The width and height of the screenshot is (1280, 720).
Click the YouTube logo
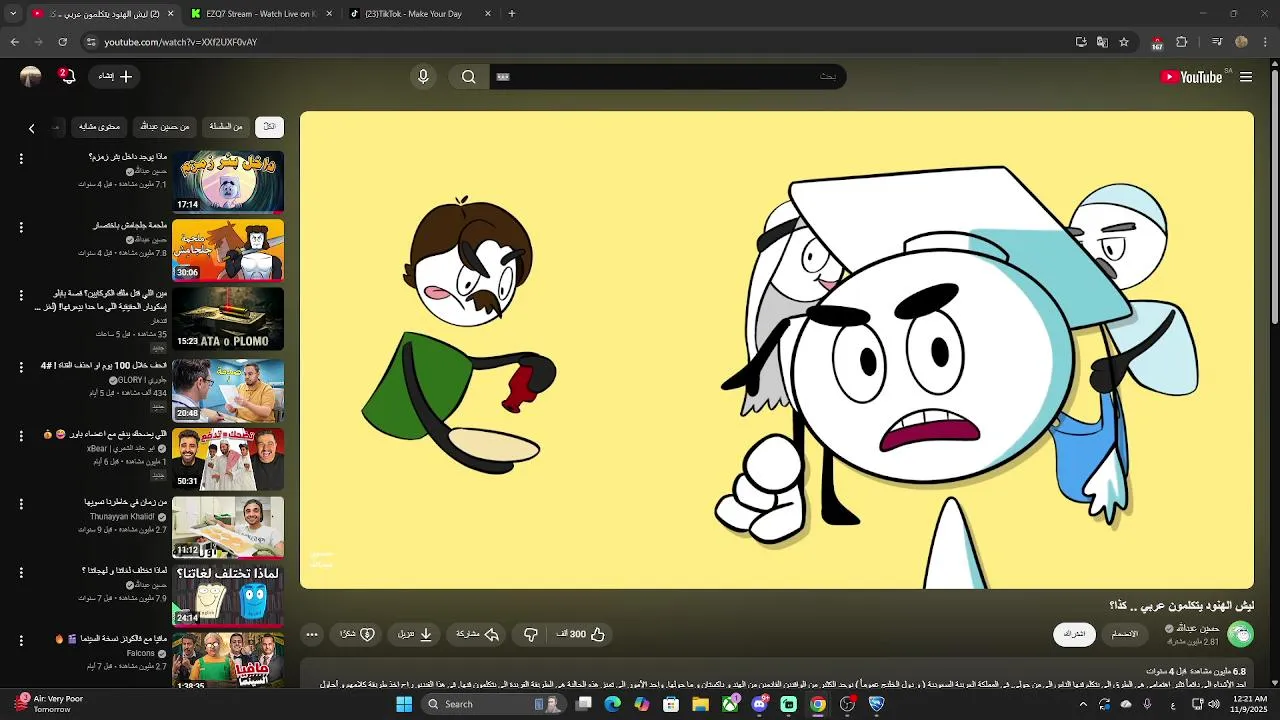(x=1192, y=77)
